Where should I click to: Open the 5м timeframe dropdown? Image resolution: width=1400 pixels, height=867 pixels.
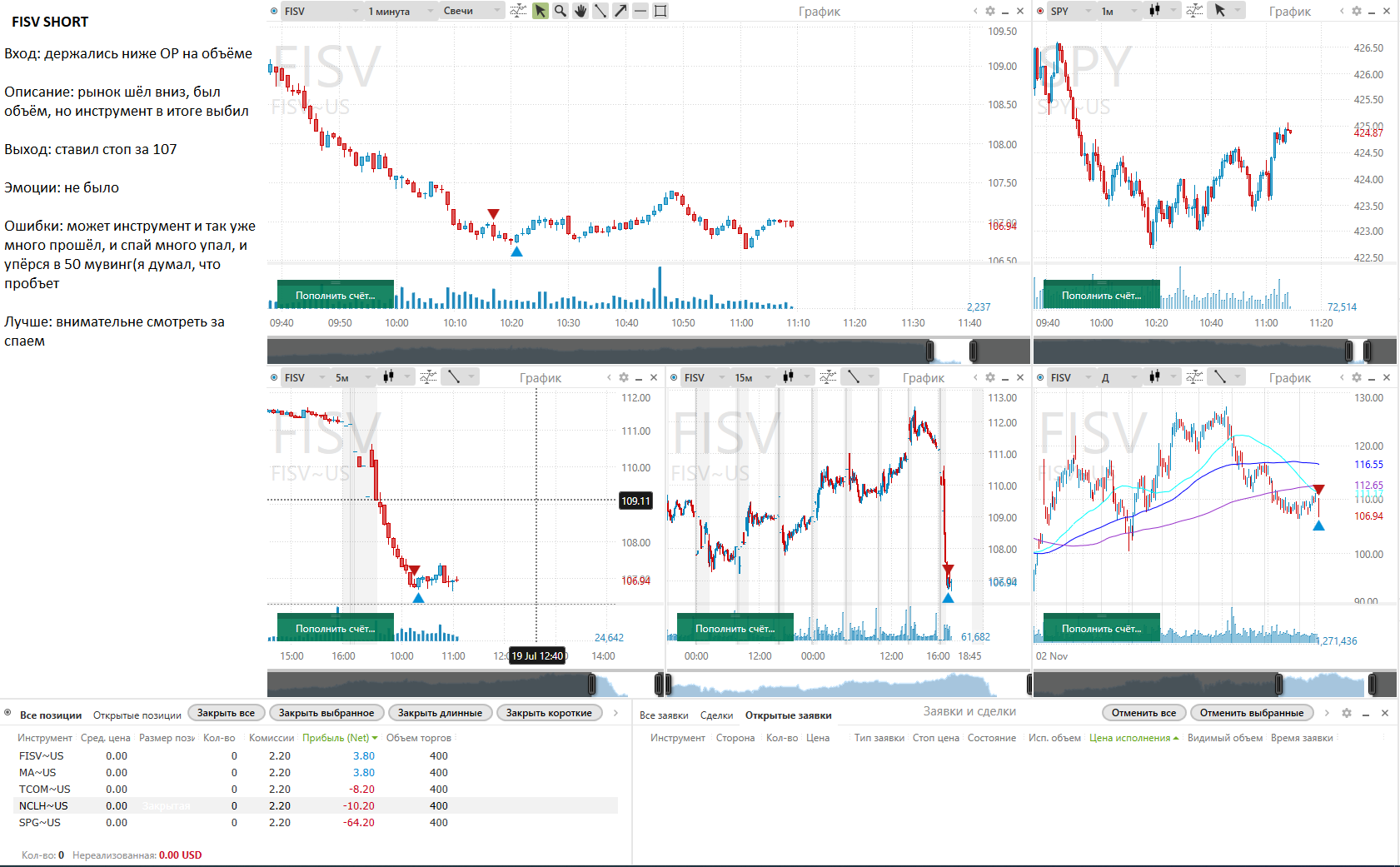353,377
